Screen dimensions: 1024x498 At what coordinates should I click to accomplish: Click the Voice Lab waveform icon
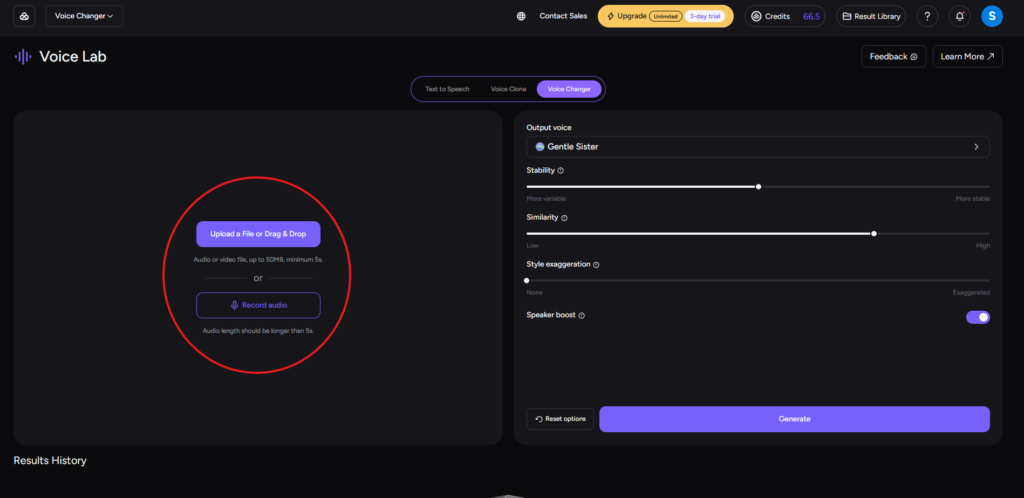23,57
